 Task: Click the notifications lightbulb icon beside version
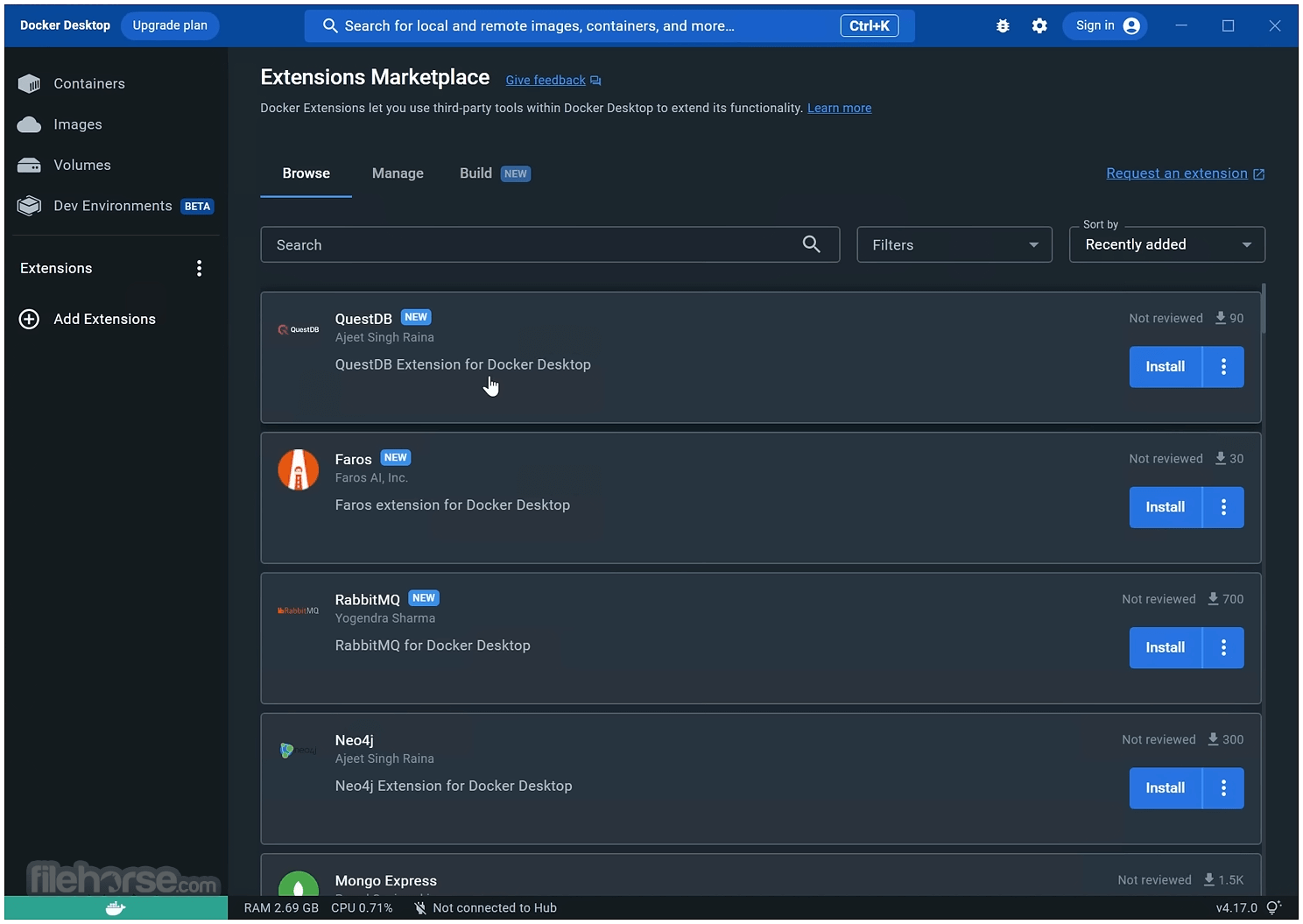coord(1274,907)
